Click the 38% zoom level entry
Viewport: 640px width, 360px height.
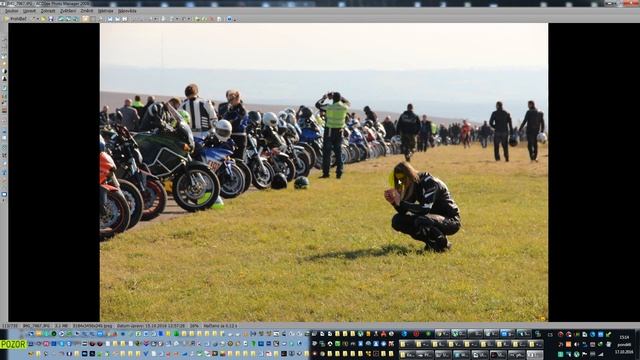pos(194,326)
